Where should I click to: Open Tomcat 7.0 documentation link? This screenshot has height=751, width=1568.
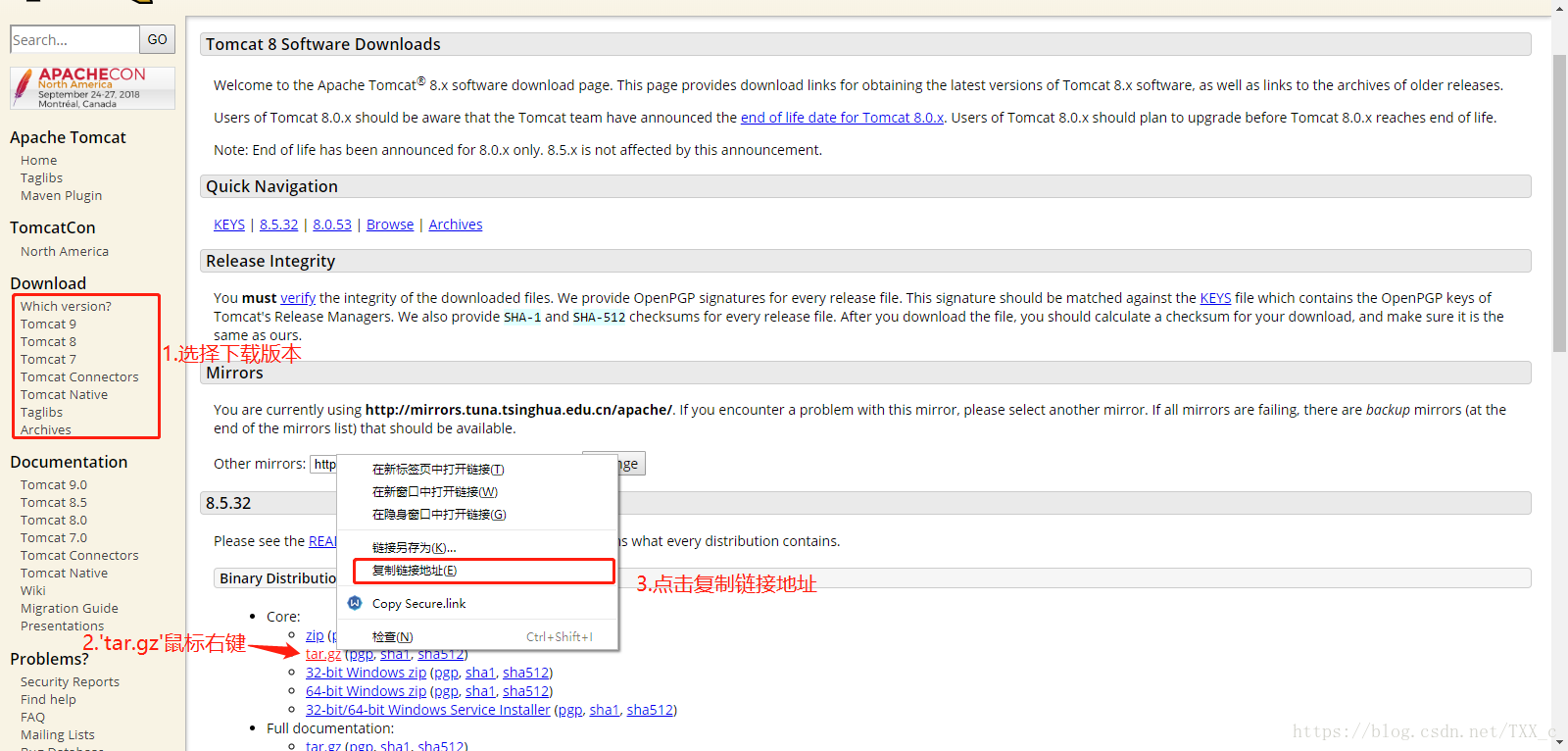tap(54, 538)
